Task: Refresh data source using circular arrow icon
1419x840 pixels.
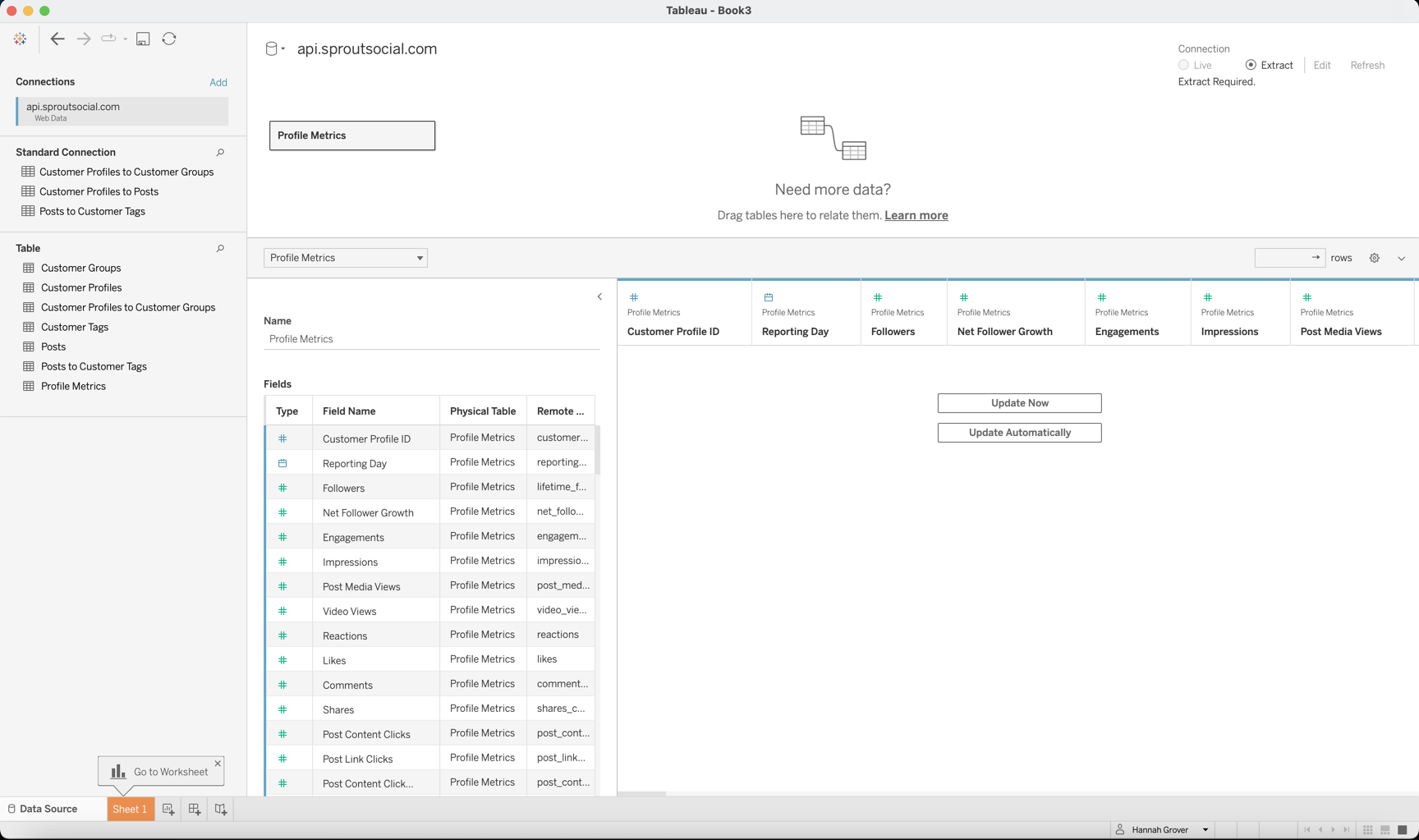Action: point(169,39)
